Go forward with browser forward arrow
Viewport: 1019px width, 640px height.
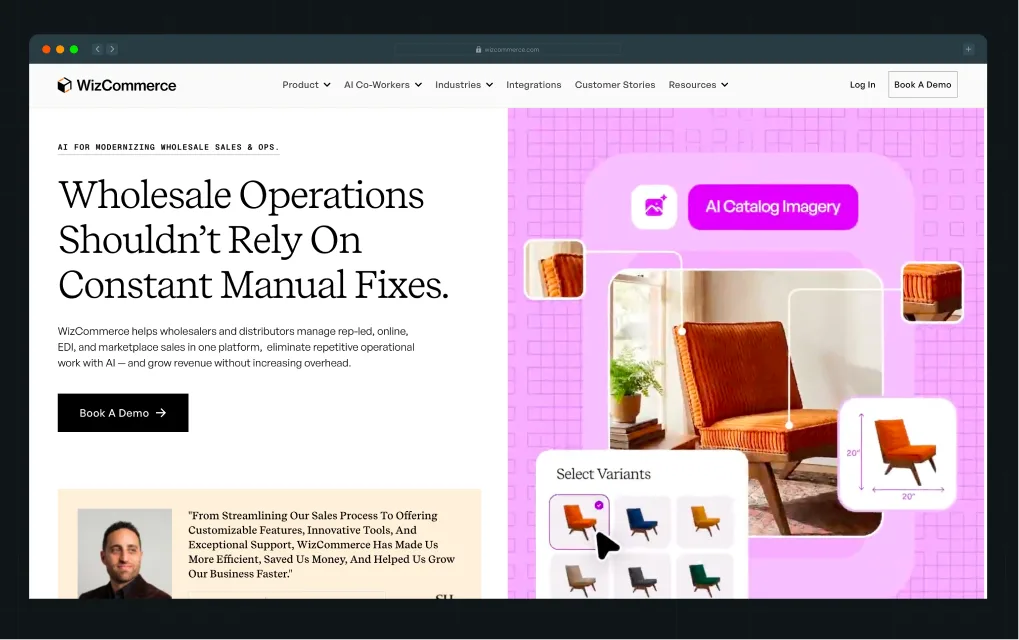coord(112,49)
